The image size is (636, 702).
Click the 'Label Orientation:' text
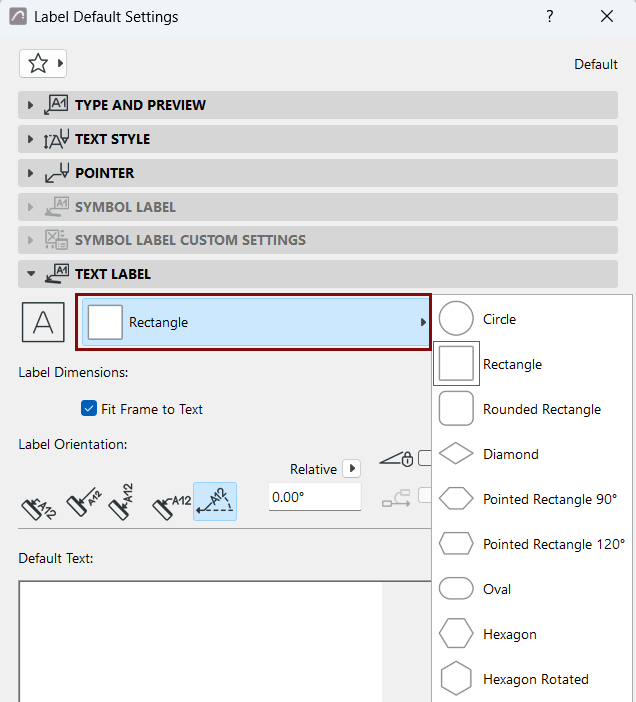pyautogui.click(x=73, y=445)
